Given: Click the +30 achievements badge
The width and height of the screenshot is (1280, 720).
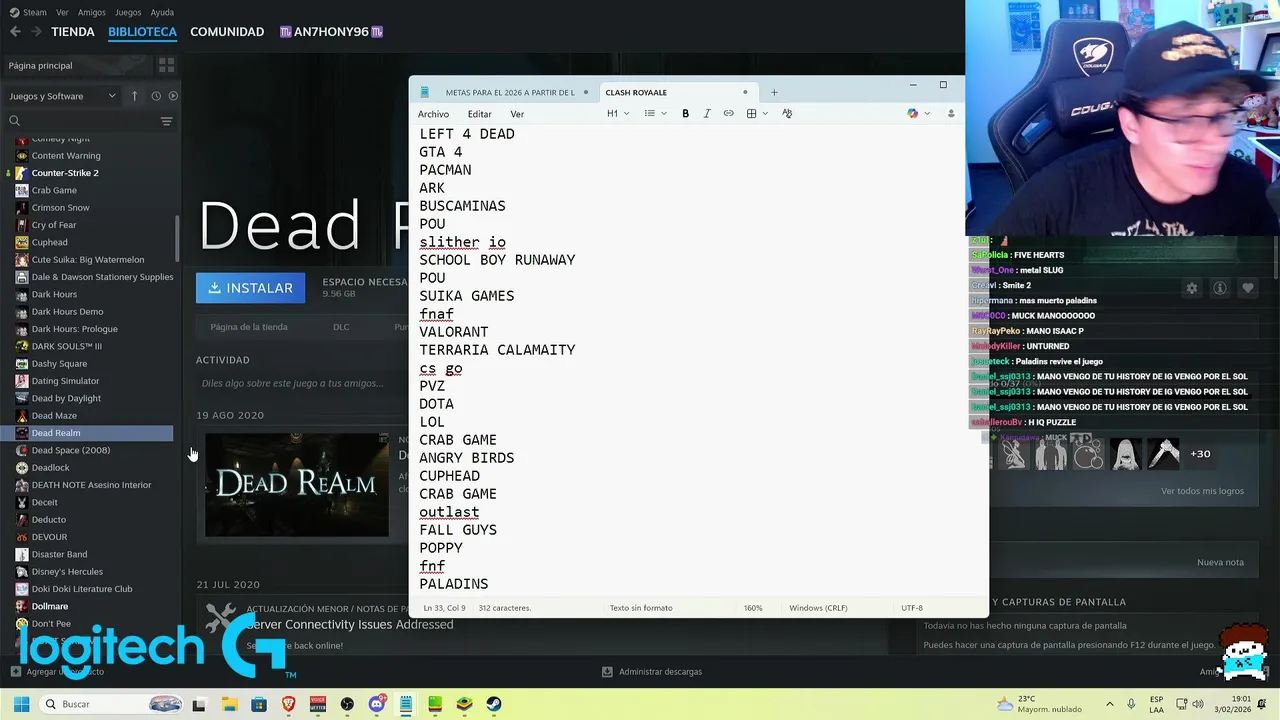Looking at the screenshot, I should pos(1200,454).
